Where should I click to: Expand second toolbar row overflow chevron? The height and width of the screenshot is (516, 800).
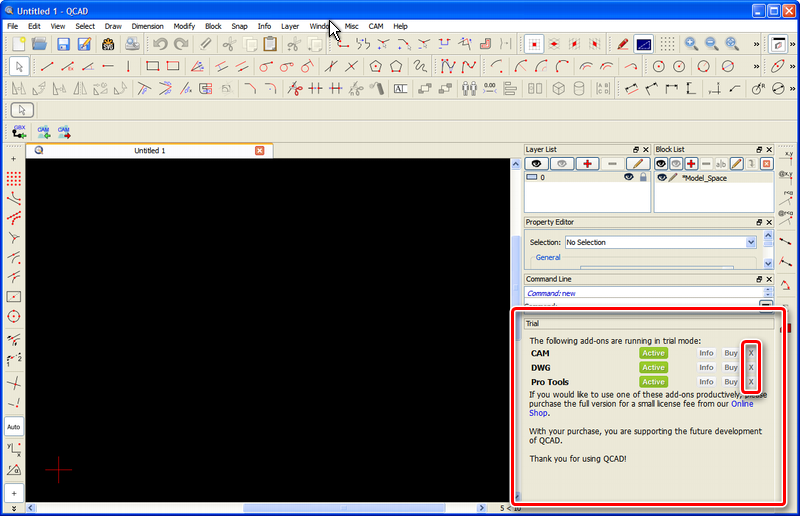pyautogui.click(x=756, y=66)
